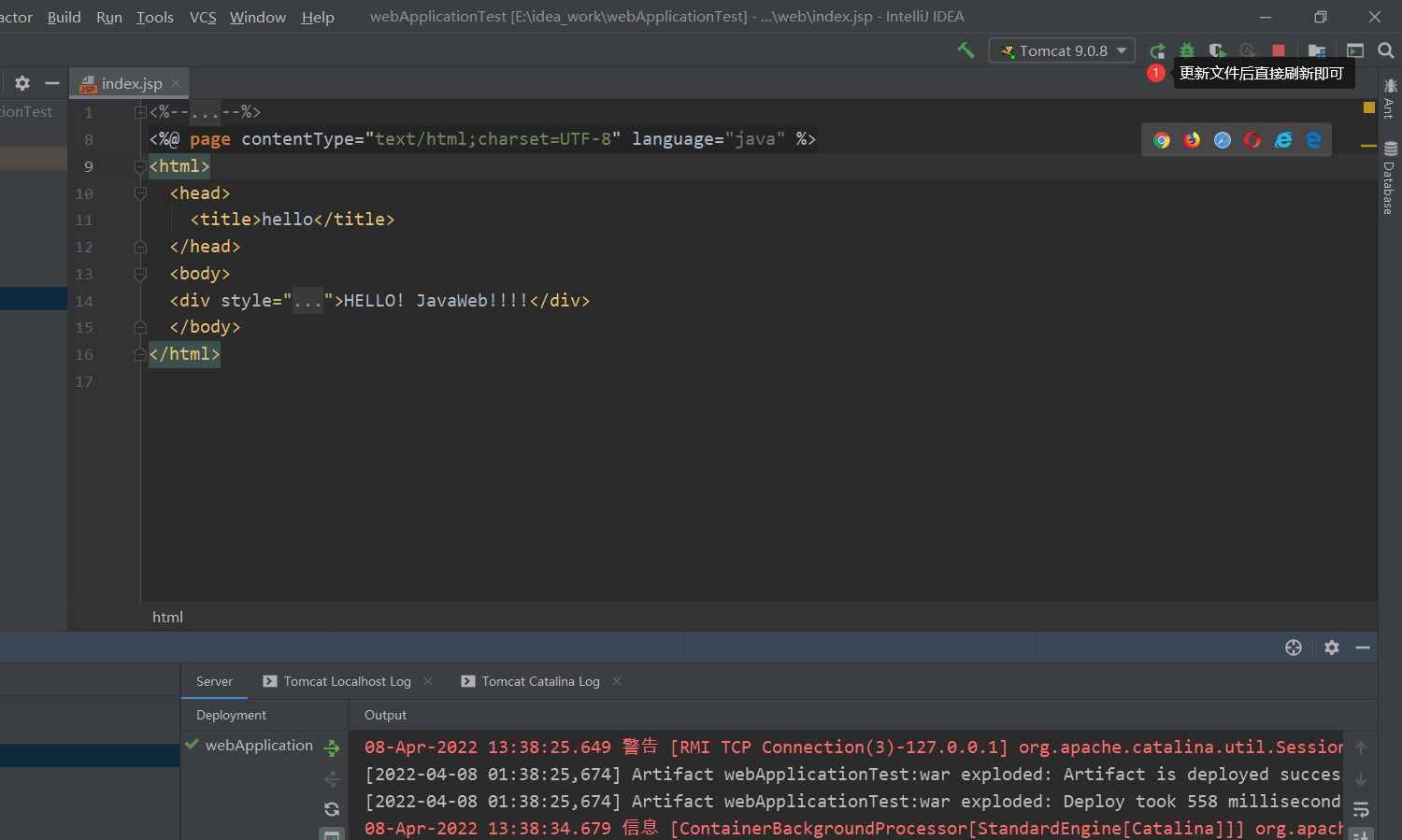Select the webApplication deployment item
The width and height of the screenshot is (1402, 840).
249,745
